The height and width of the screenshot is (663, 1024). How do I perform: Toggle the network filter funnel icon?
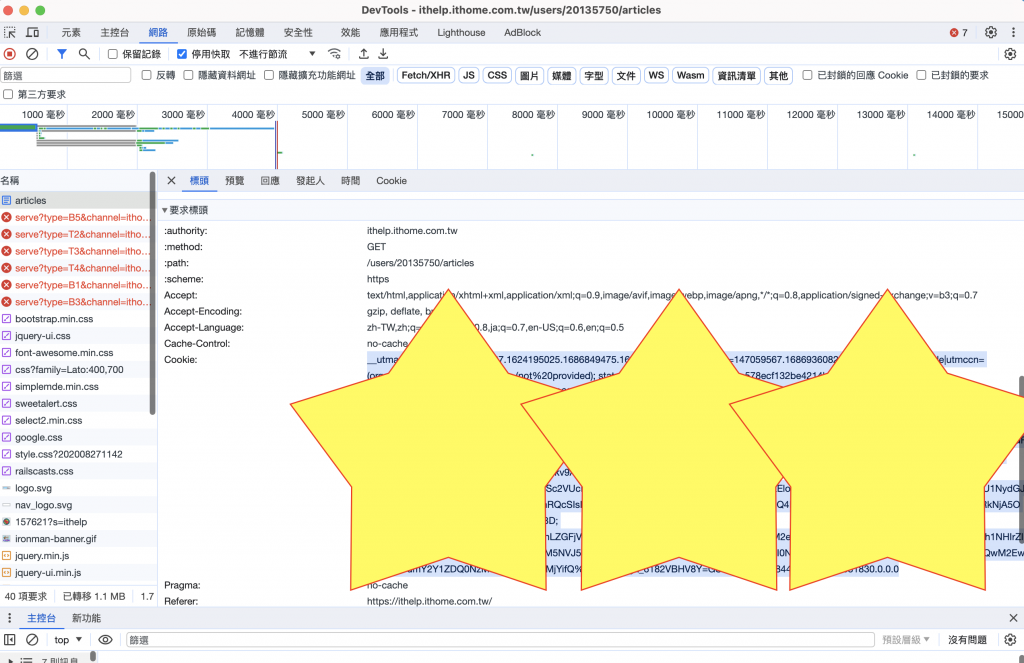coord(61,54)
